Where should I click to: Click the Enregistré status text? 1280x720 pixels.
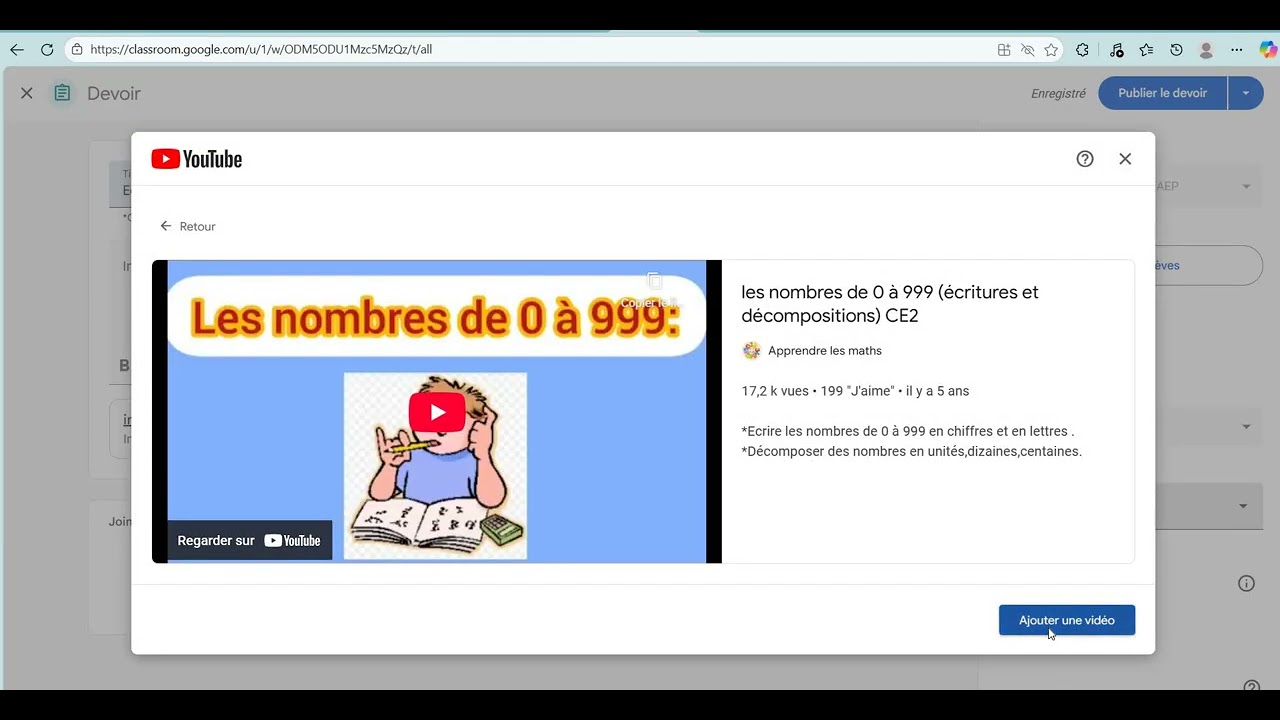(1058, 93)
